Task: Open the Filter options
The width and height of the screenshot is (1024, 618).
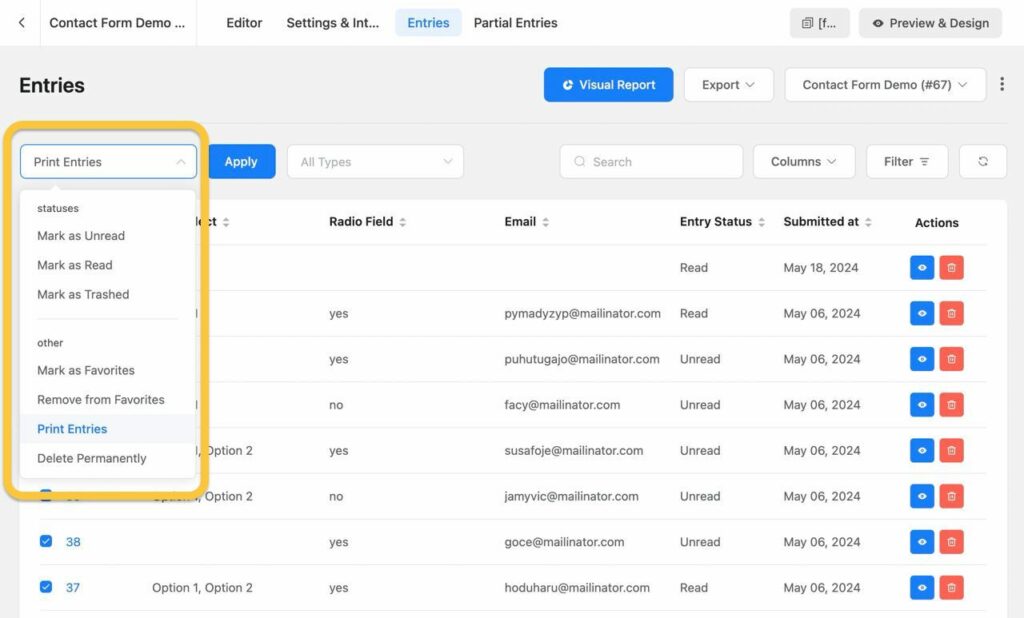Action: pyautogui.click(x=906, y=161)
